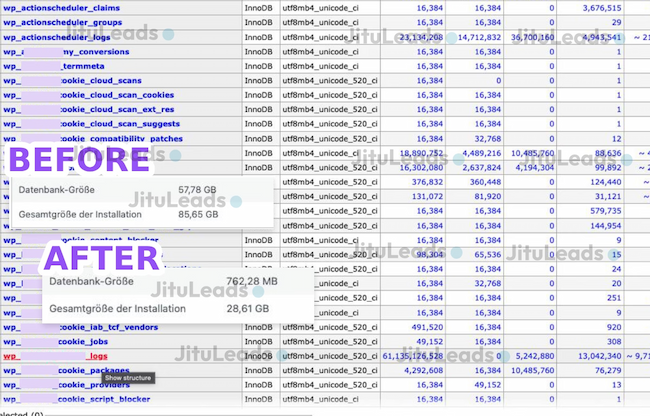Click the huge data length 61,135,126,528
The width and height of the screenshot is (650, 416).
[412, 356]
